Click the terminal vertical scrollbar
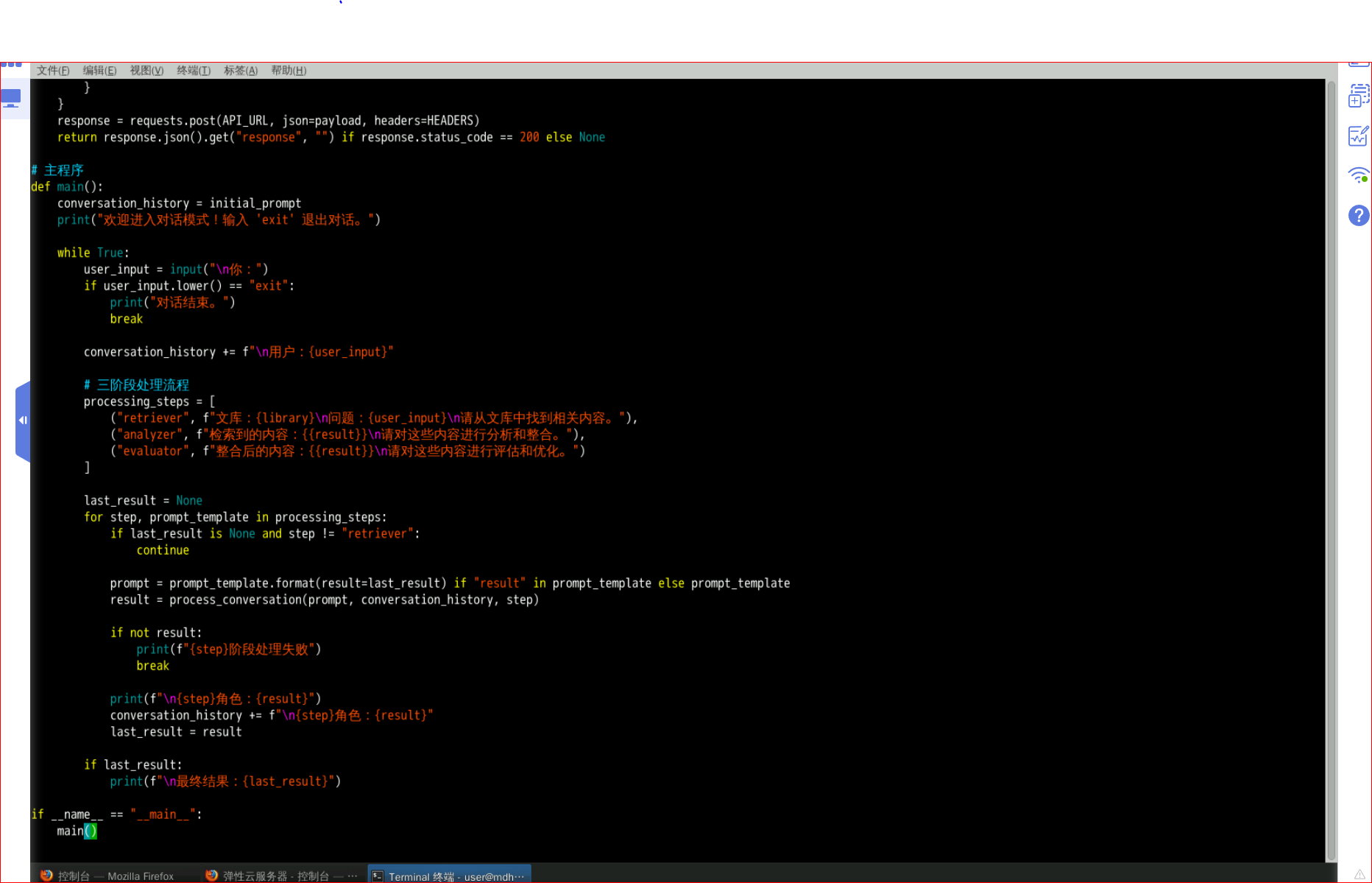The image size is (1372, 883). tap(1331, 470)
